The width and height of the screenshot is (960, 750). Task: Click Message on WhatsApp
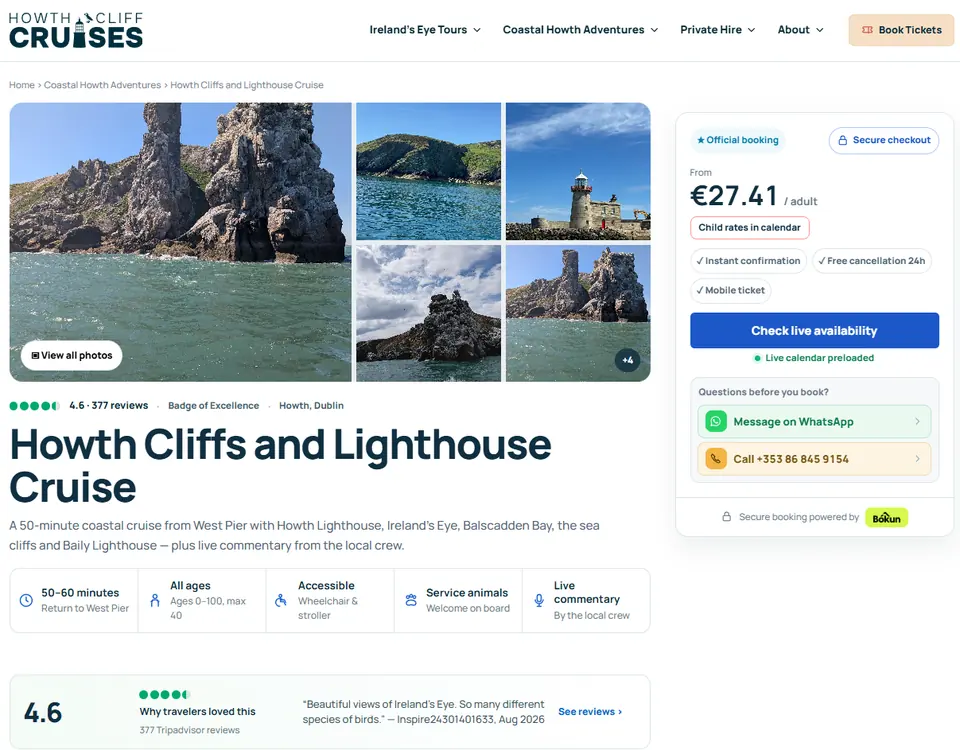coord(814,421)
